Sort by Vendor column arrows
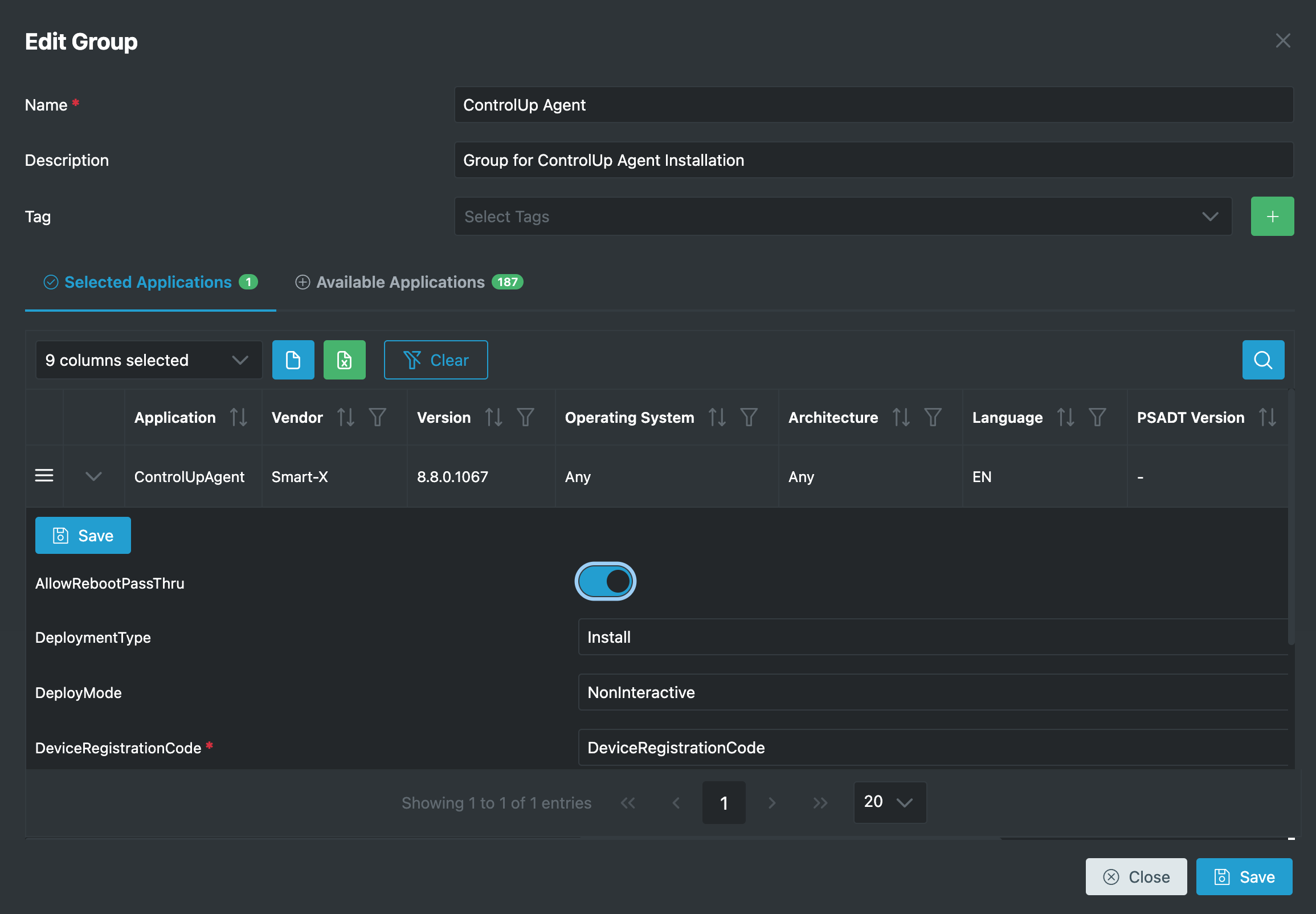1316x914 pixels. (x=346, y=418)
